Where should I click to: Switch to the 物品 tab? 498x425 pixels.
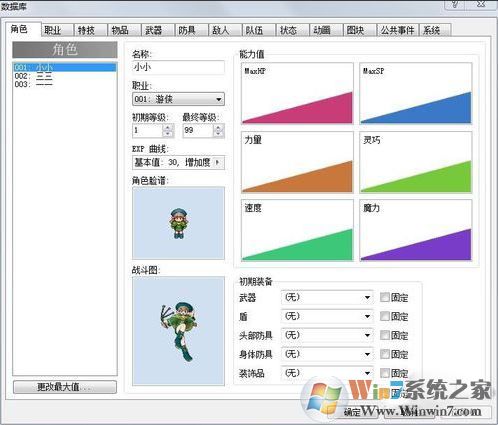(124, 30)
